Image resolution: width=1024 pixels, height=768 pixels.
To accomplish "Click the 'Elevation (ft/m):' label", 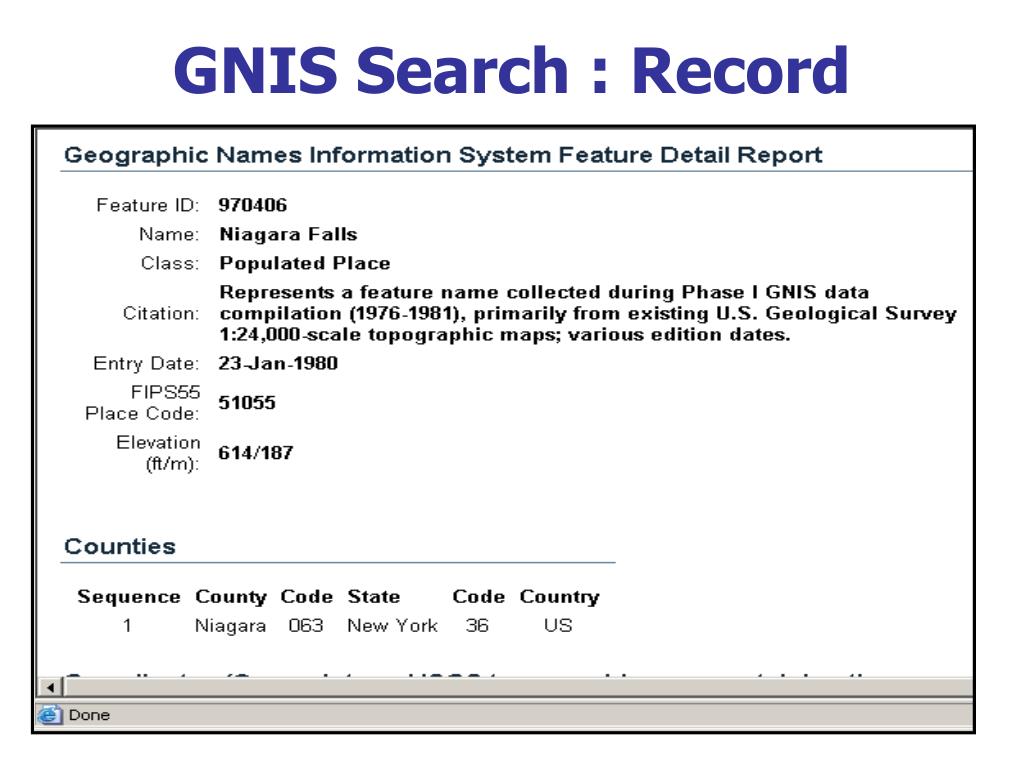I will point(158,453).
